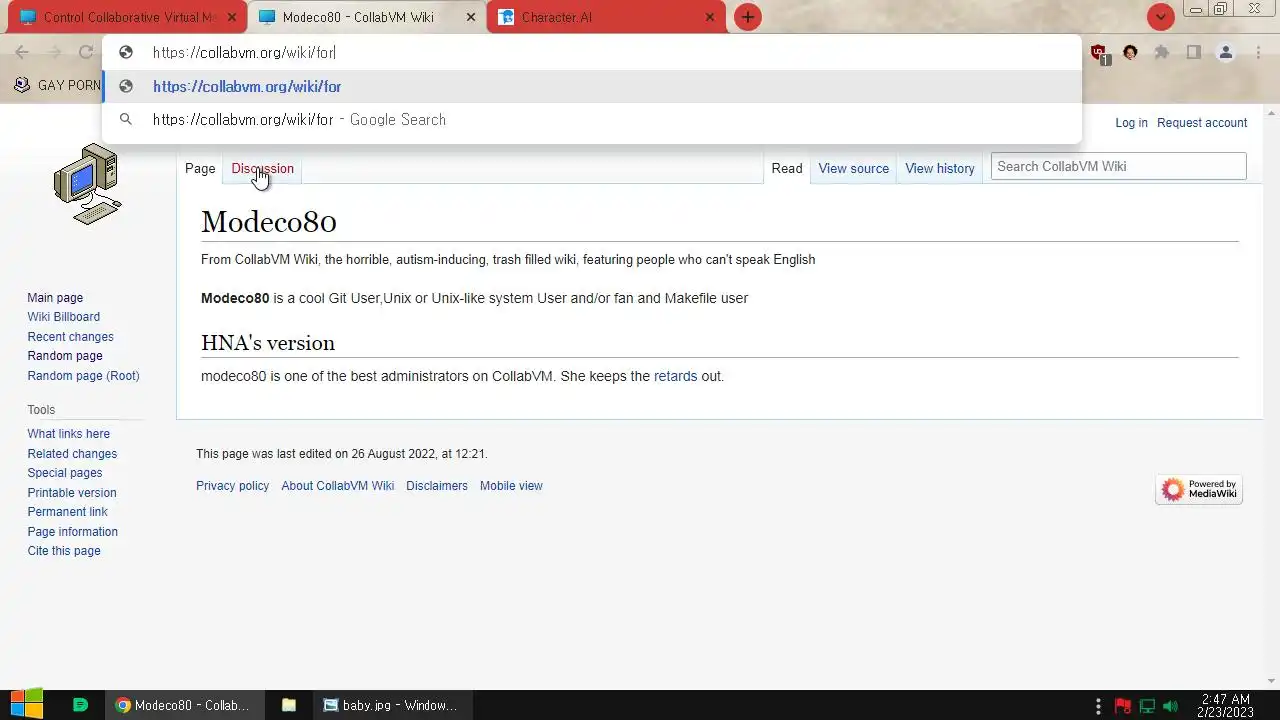
Task: Click the network tray icon
Action: click(1147, 706)
